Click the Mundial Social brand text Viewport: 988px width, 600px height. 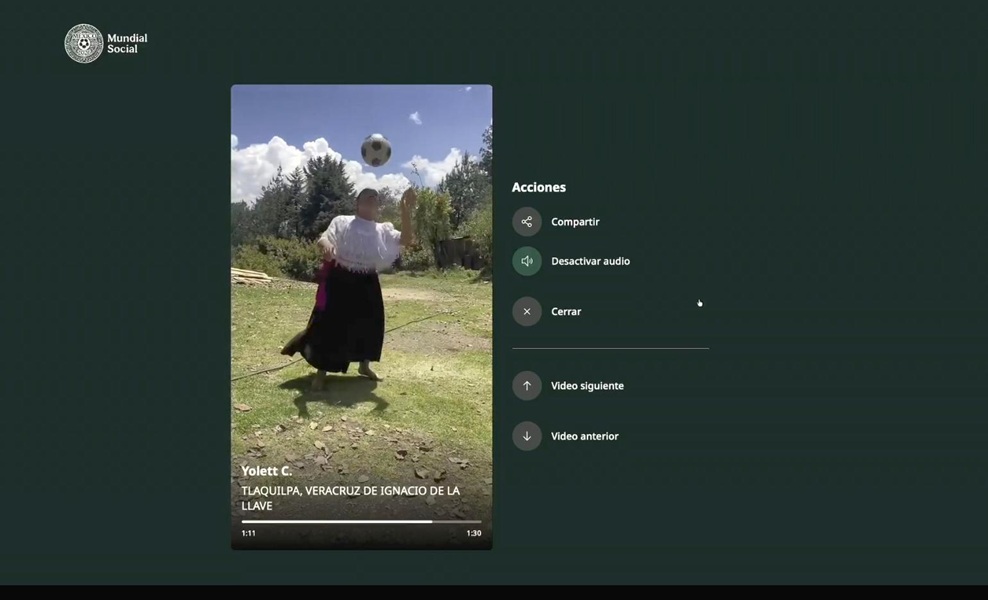tap(127, 43)
